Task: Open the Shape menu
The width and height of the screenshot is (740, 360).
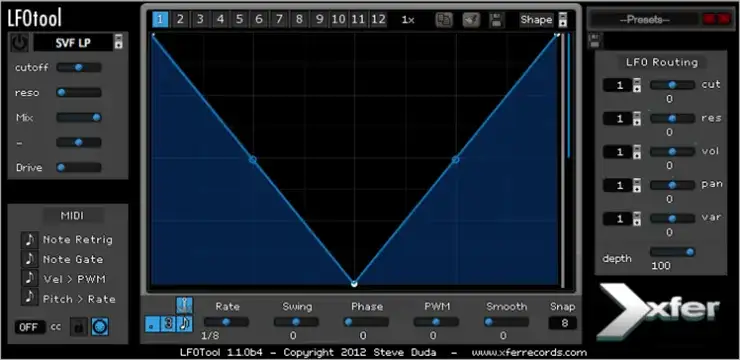Action: click(537, 20)
